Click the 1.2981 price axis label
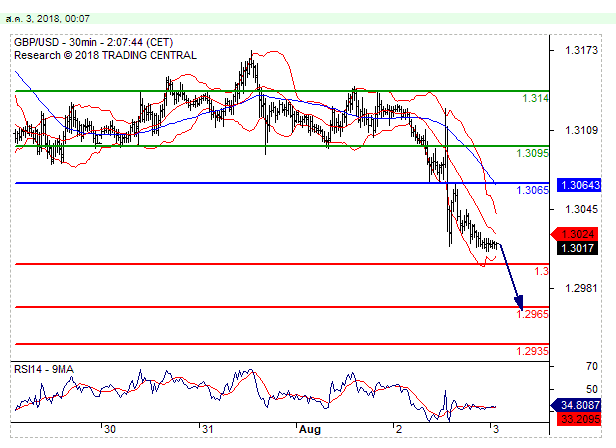Screen dimensions: 616x448 581,288
